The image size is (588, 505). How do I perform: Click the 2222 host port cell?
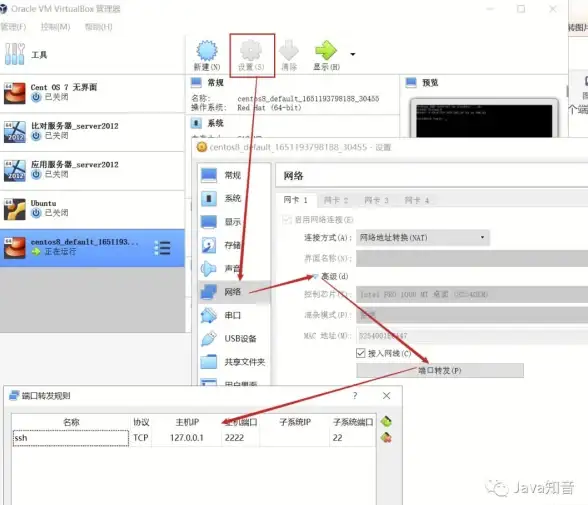coord(240,438)
